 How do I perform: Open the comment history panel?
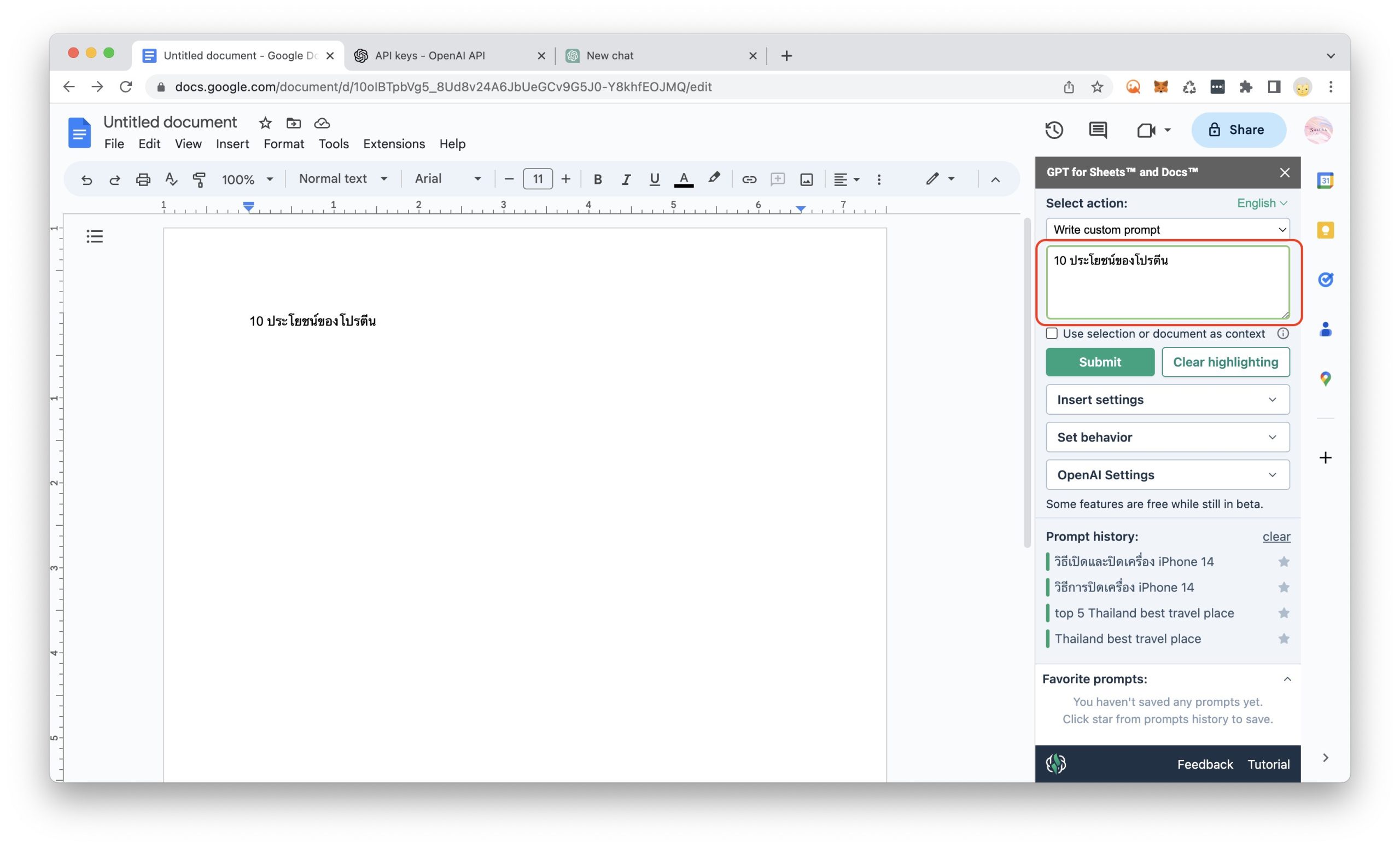click(x=1097, y=130)
